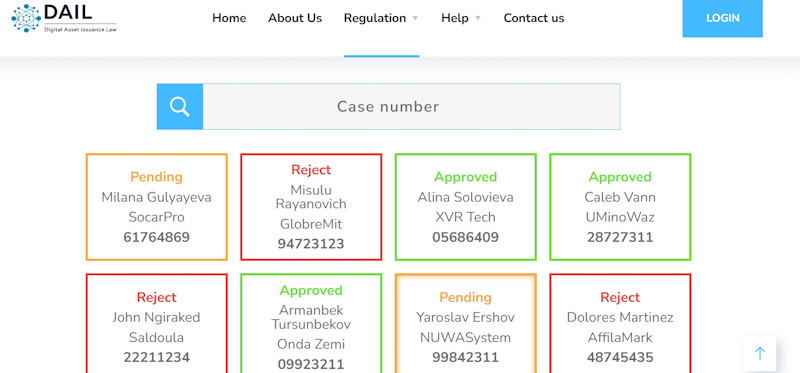The width and height of the screenshot is (800, 373).
Task: Click company name Saldoula
Action: pos(157,338)
